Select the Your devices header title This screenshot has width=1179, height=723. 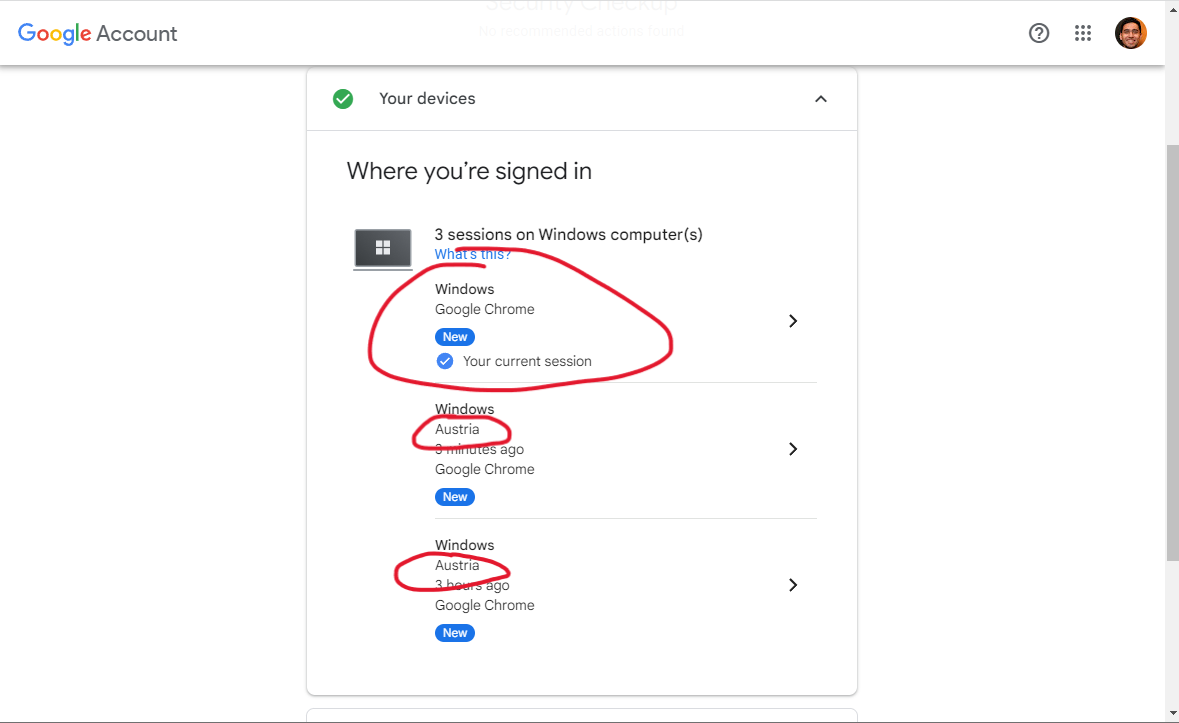point(427,98)
